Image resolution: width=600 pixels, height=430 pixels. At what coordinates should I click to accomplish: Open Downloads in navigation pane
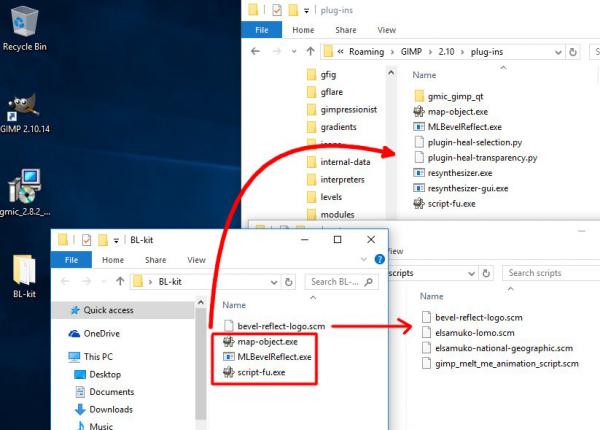tap(103, 409)
